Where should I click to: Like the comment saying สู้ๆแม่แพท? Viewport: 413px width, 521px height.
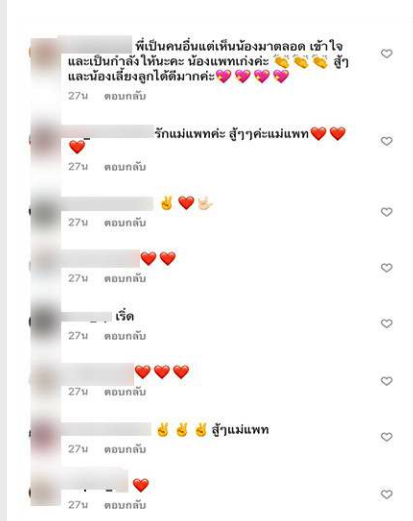pyautogui.click(x=386, y=437)
